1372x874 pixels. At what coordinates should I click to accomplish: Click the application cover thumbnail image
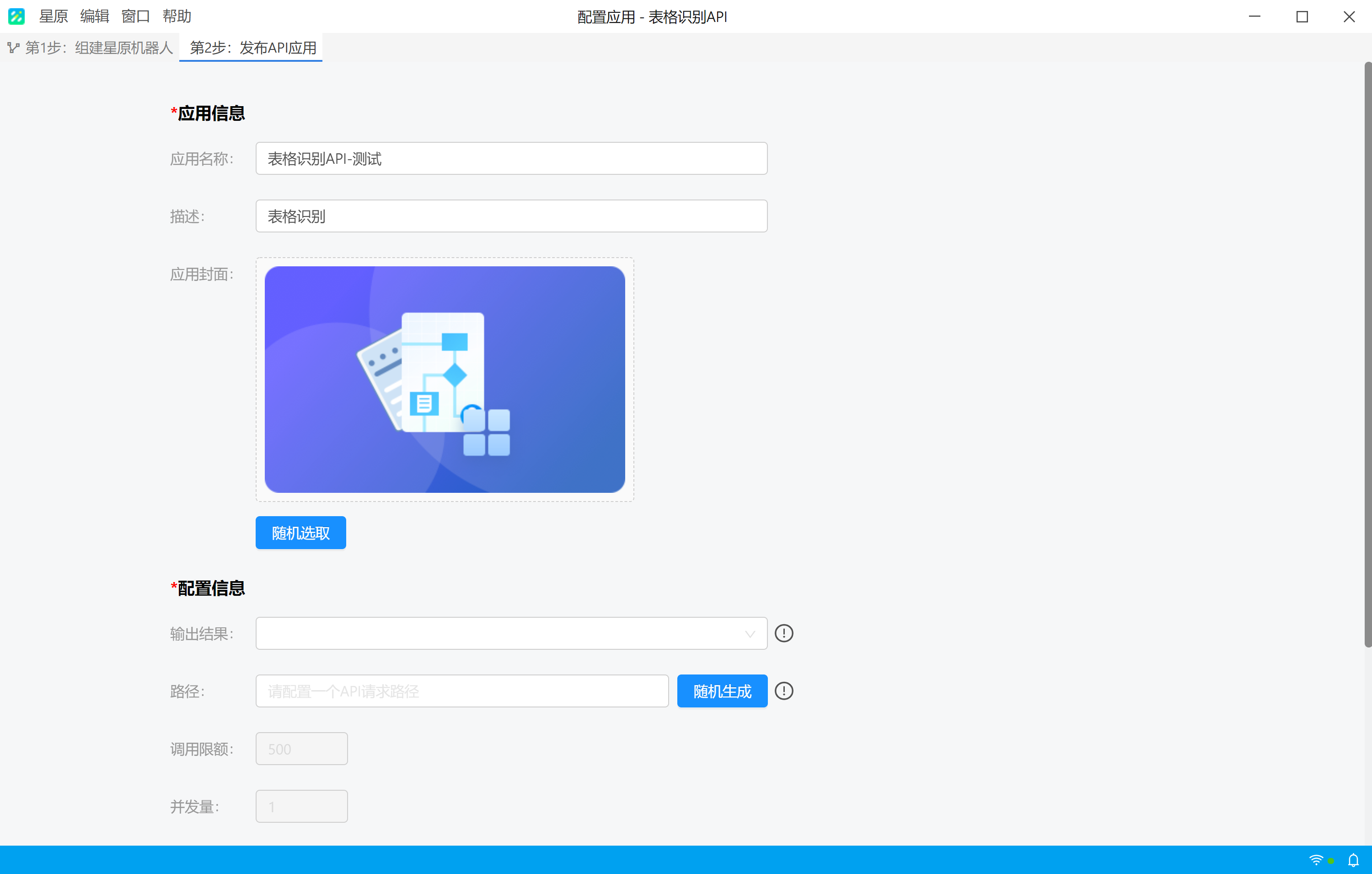click(445, 380)
